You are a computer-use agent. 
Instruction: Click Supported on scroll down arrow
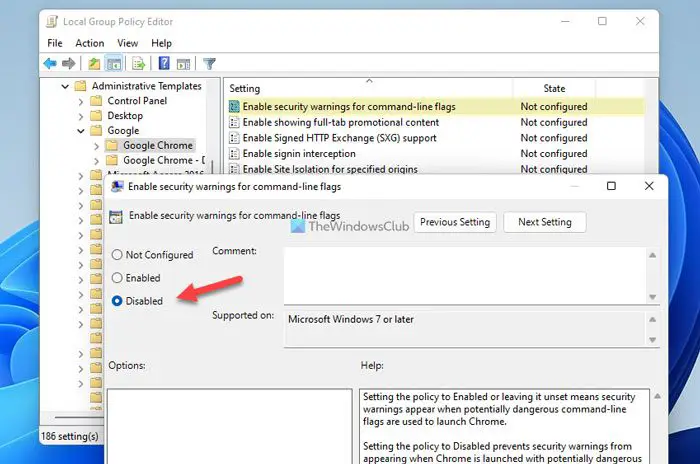click(x=653, y=340)
